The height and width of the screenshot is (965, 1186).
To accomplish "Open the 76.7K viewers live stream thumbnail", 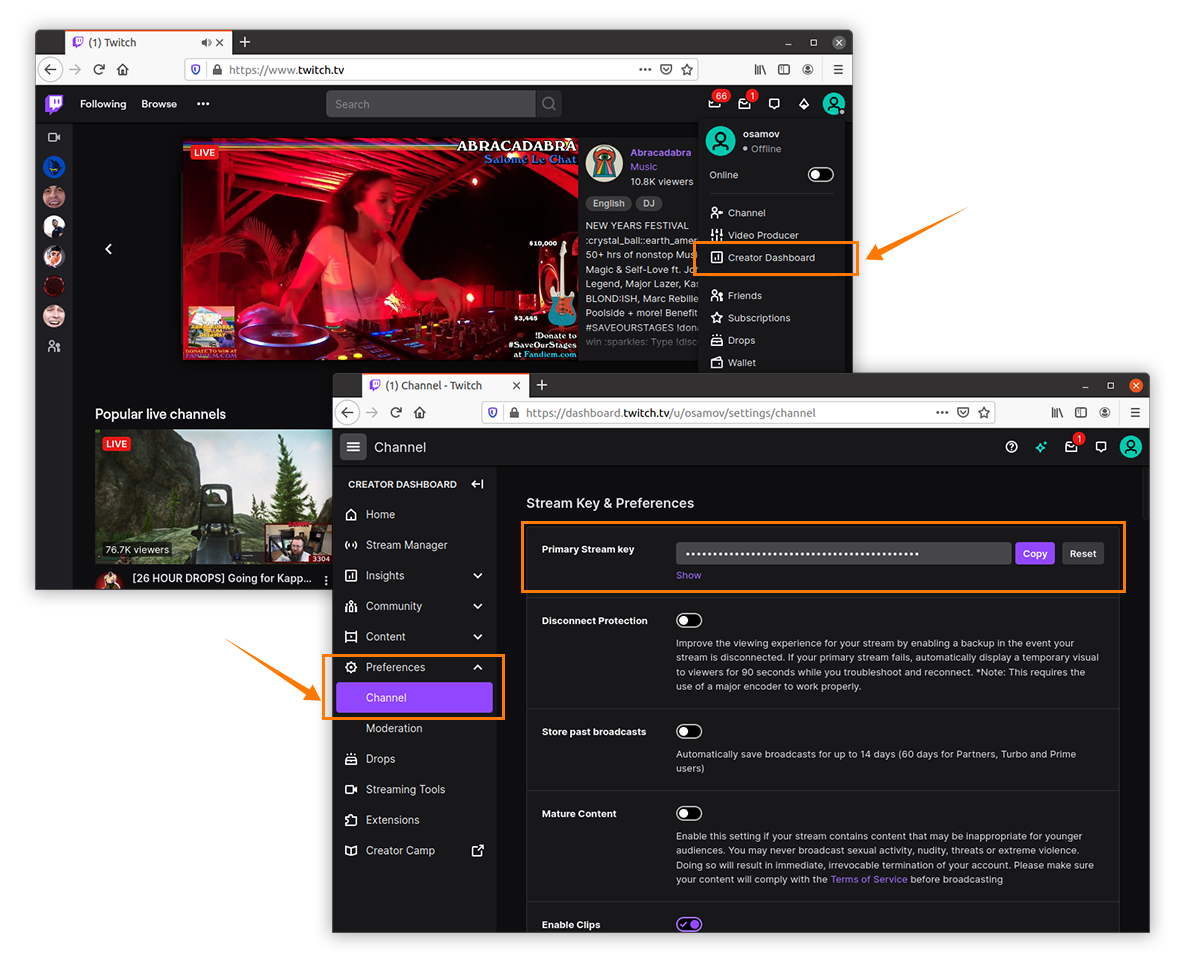I will [x=213, y=497].
